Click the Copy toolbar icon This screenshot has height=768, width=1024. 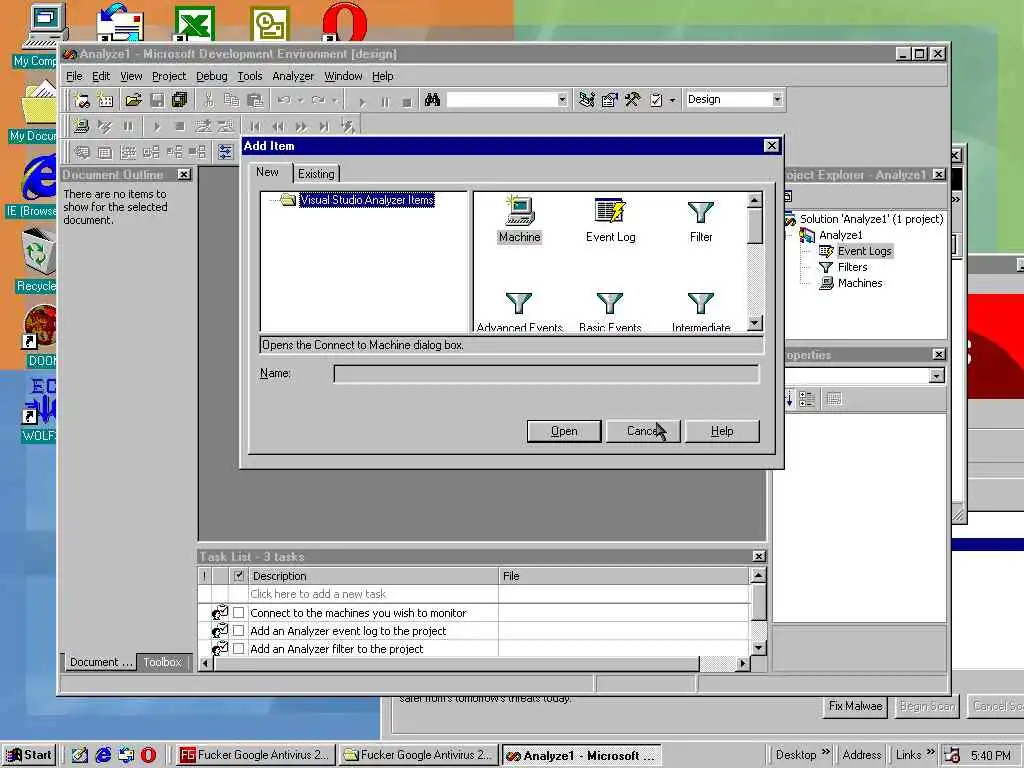pyautogui.click(x=232, y=100)
